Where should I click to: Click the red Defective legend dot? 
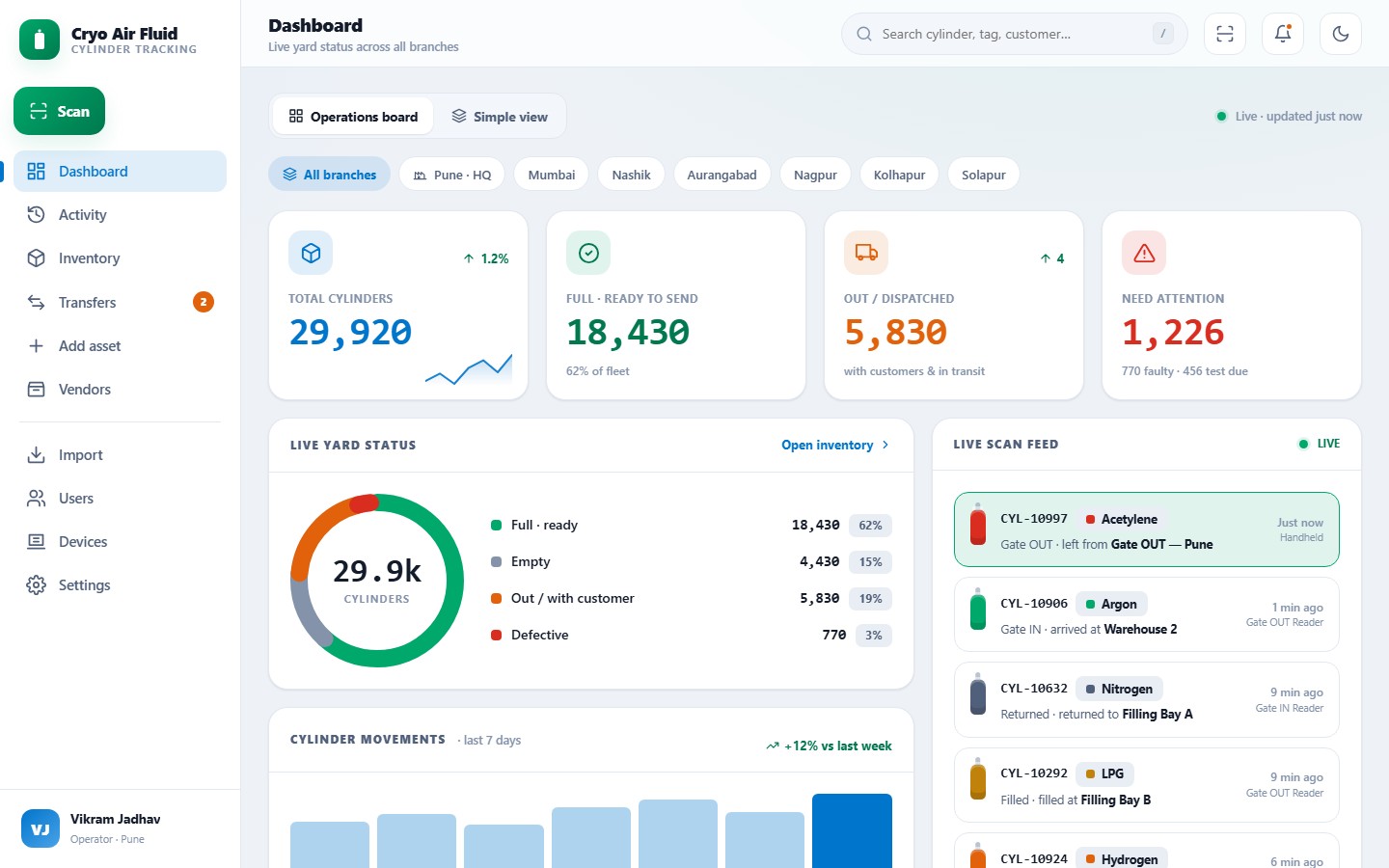[x=496, y=635]
